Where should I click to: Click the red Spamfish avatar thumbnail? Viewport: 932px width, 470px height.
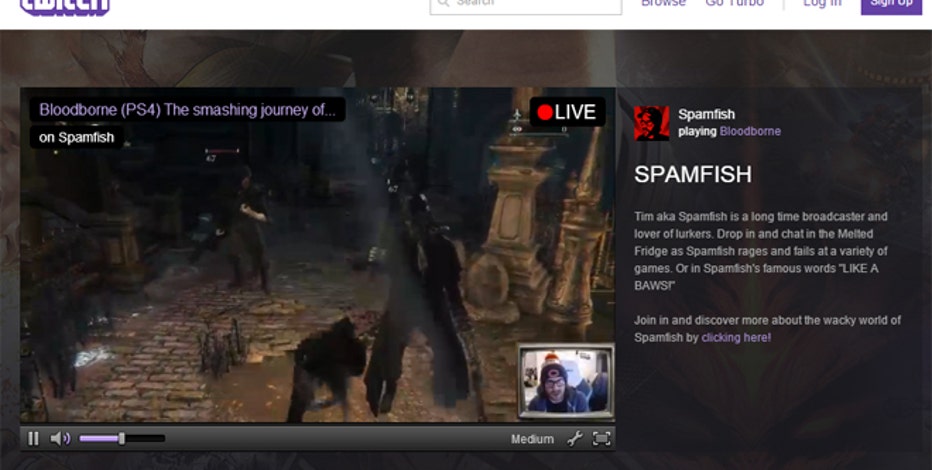point(651,123)
